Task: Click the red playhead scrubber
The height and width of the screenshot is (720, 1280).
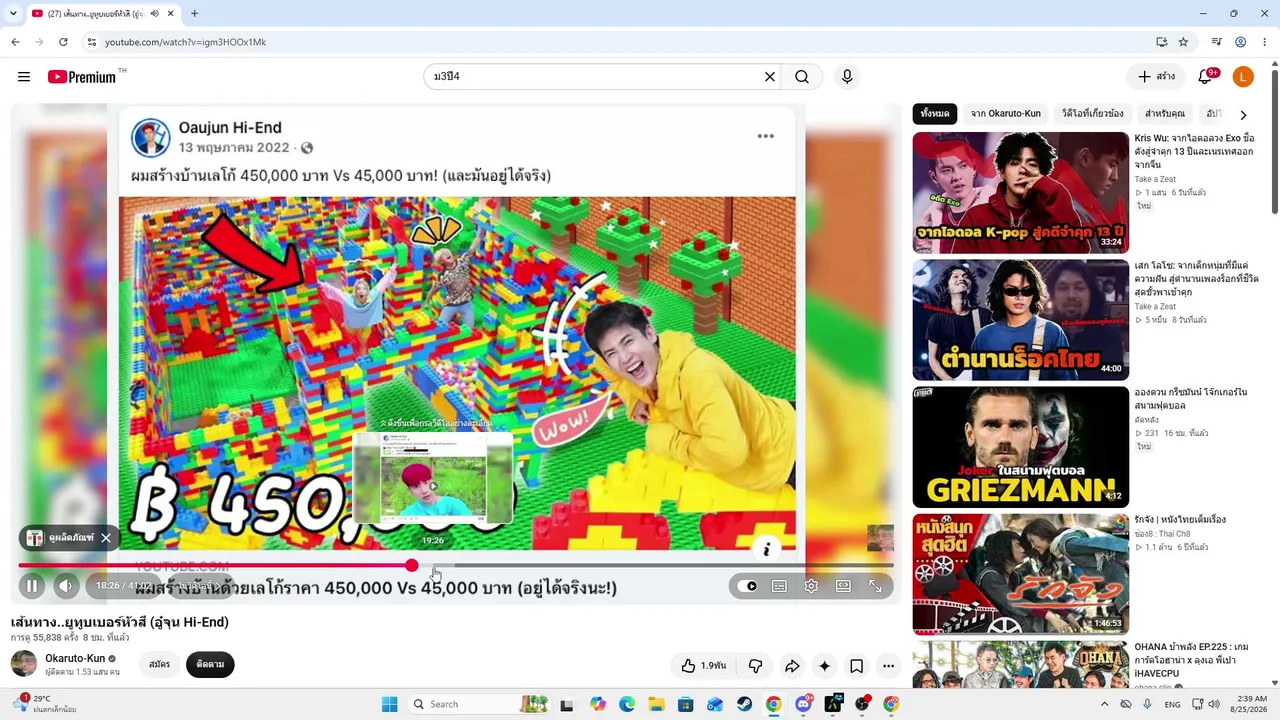Action: pos(412,566)
